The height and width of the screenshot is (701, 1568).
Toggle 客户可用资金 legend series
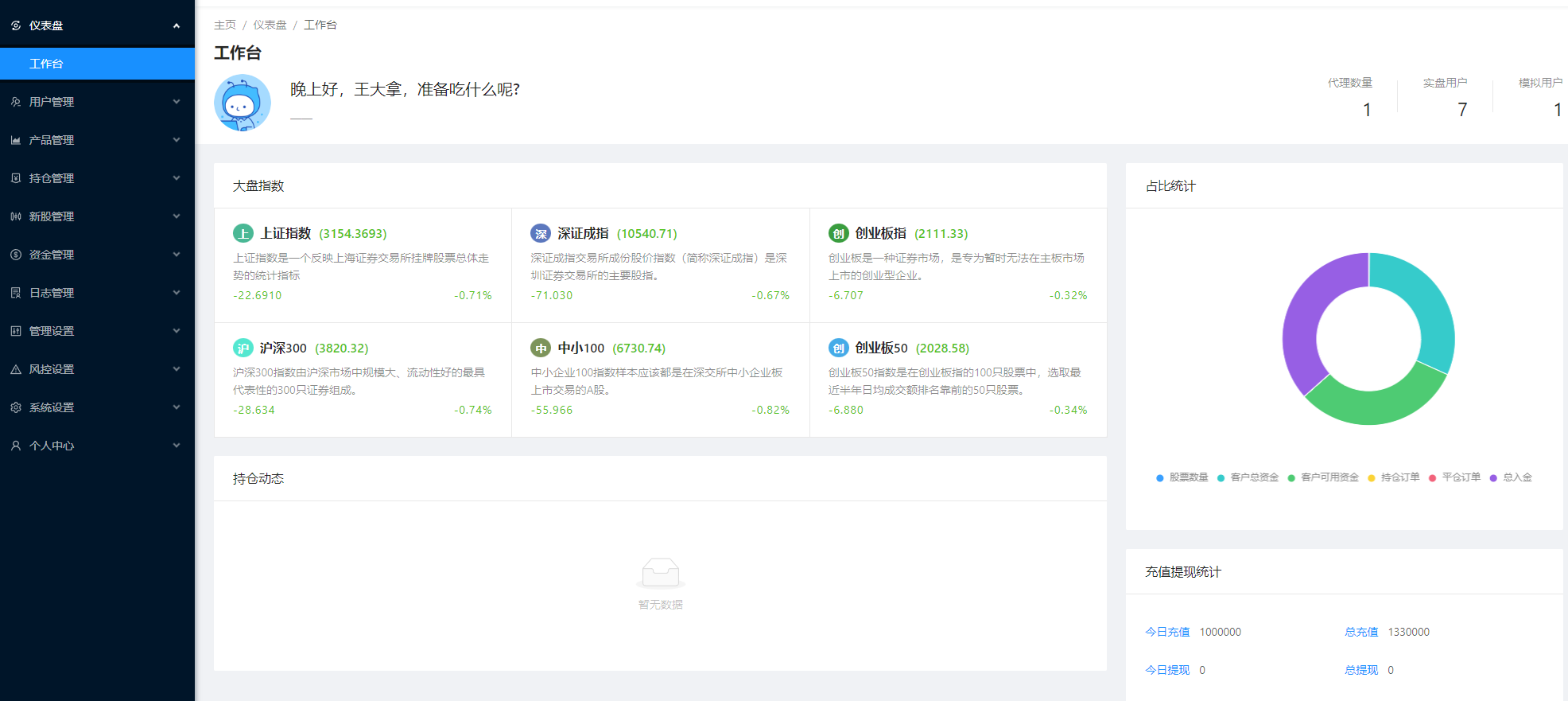pos(1323,477)
